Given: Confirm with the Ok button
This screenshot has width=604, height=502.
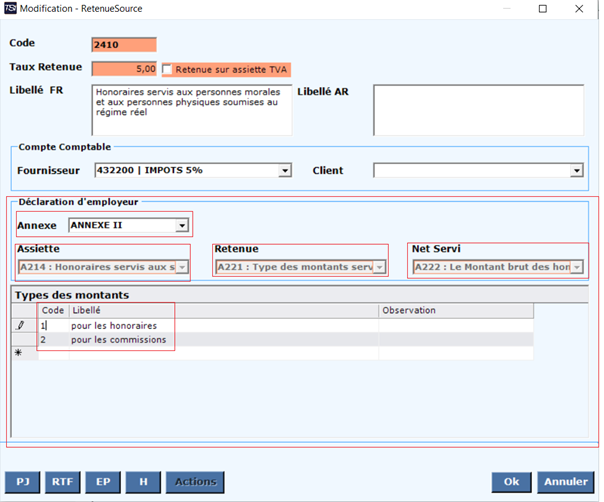Looking at the screenshot, I should (x=512, y=482).
